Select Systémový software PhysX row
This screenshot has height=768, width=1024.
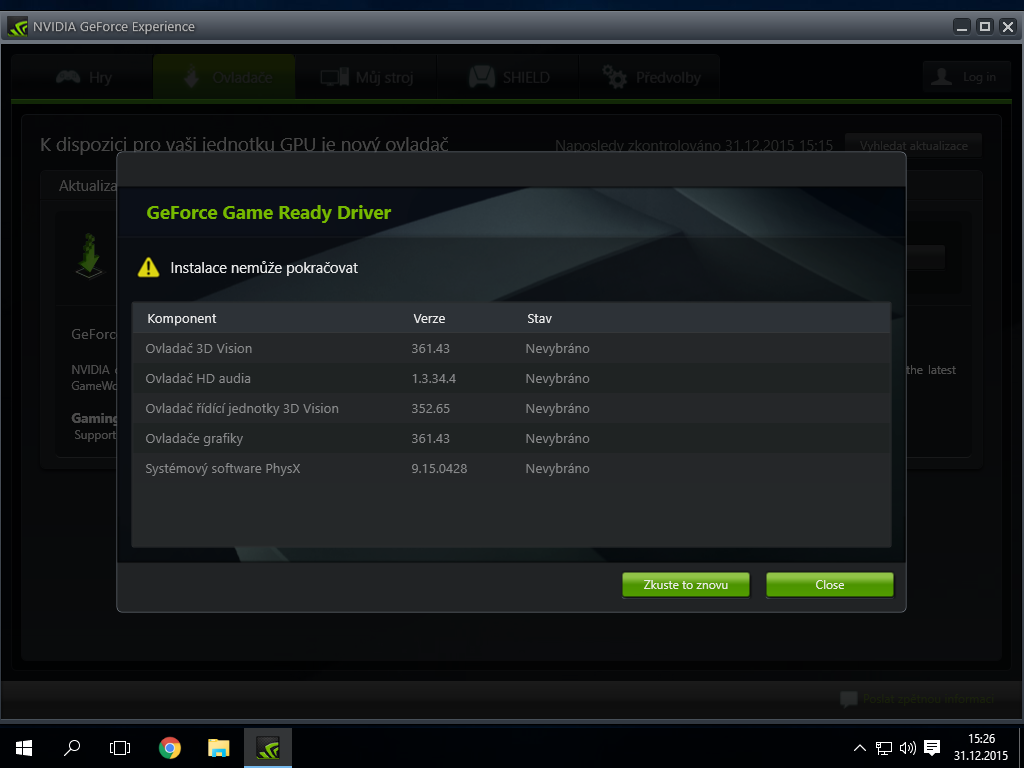pyautogui.click(x=511, y=469)
